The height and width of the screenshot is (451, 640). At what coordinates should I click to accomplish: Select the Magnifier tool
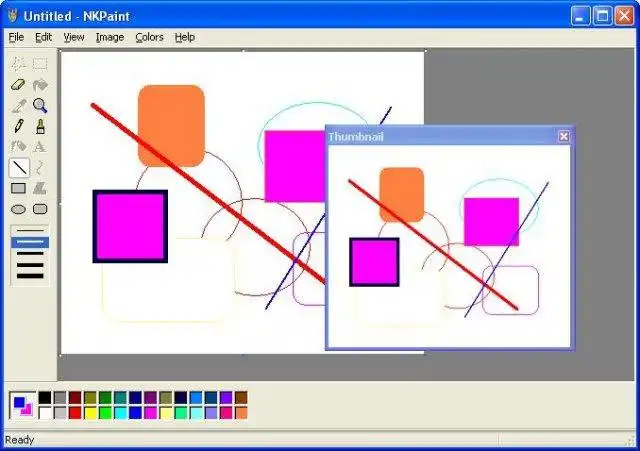pos(40,105)
